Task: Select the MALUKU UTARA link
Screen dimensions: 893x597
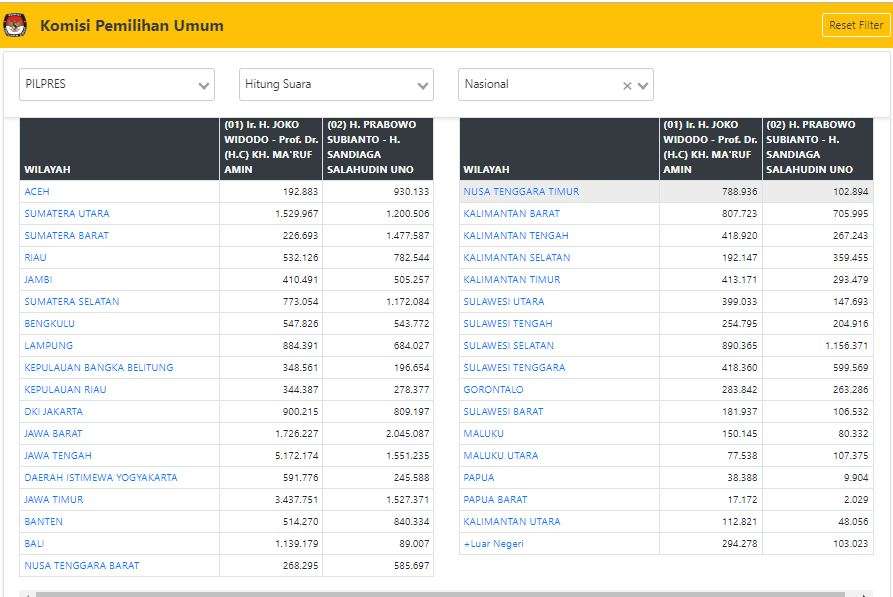Action: tap(501, 456)
